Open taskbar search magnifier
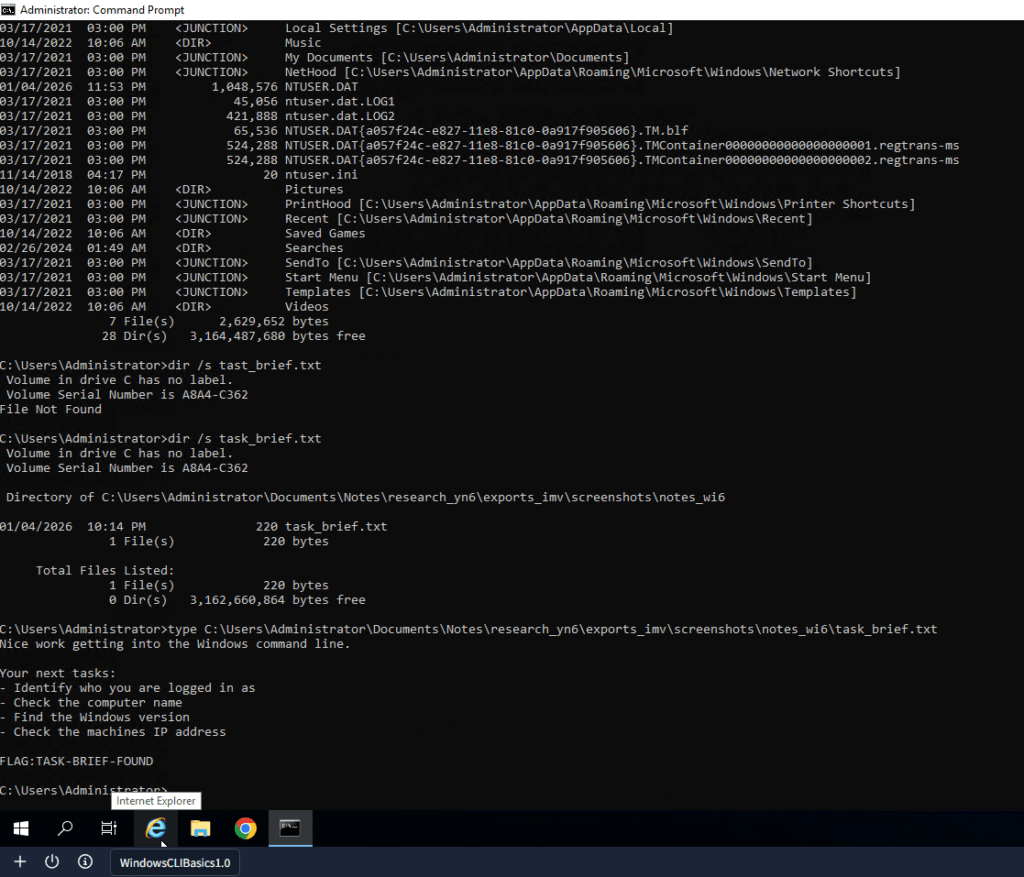The height and width of the screenshot is (877, 1024). 65,828
